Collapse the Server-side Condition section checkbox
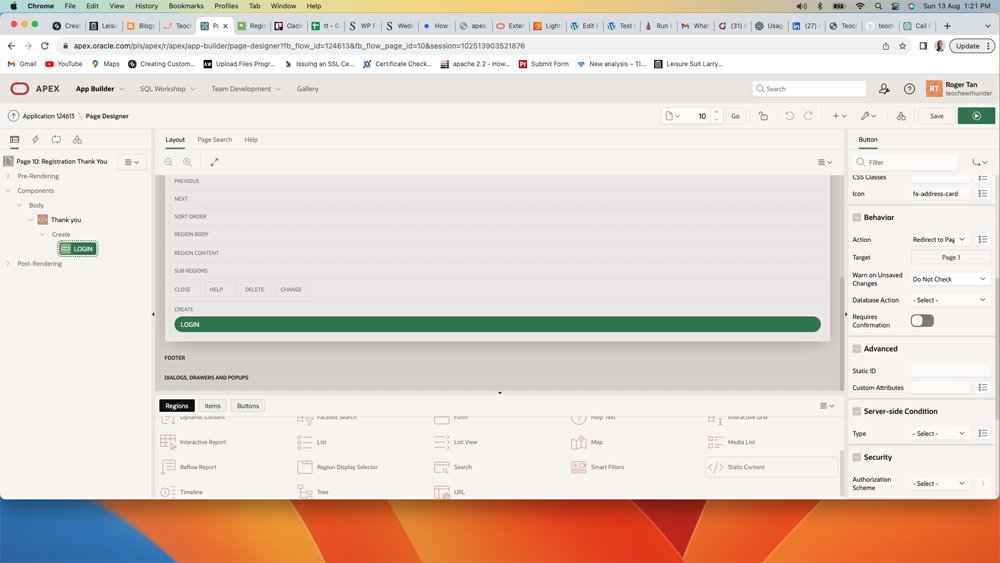The height and width of the screenshot is (563, 1000). (x=857, y=411)
